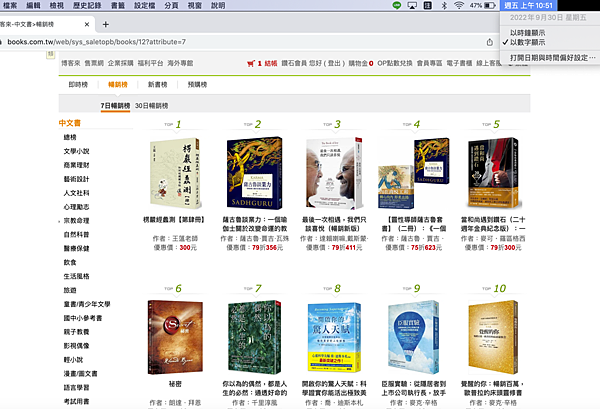Open a new browser tab with plus button

pyautogui.click(x=106, y=24)
